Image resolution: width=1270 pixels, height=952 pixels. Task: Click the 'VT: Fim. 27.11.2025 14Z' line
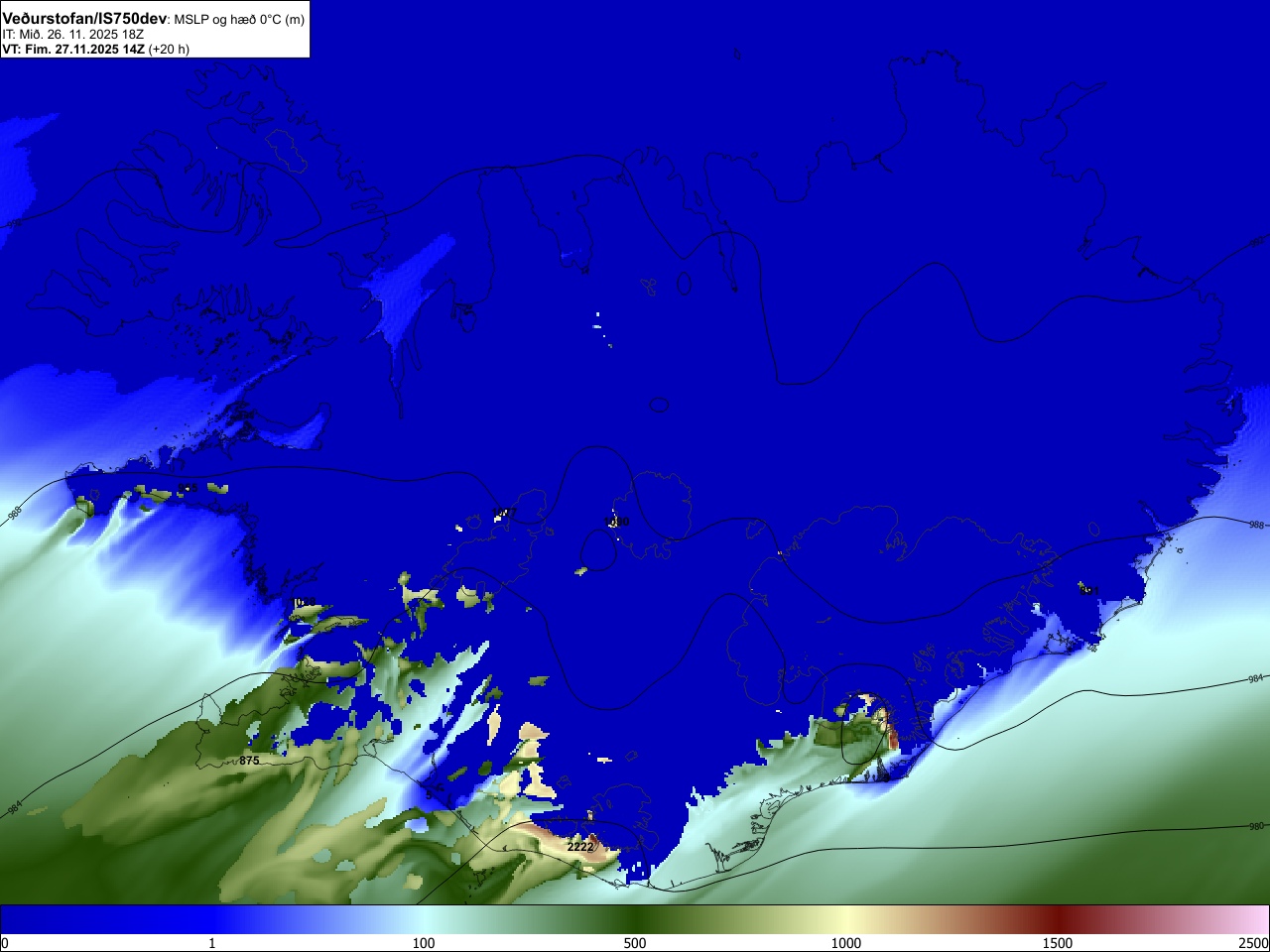point(73,49)
